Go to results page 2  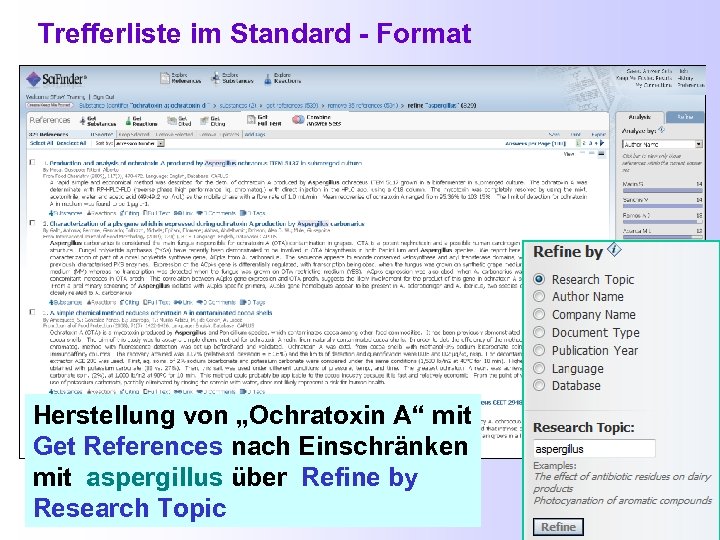[x=584, y=143]
